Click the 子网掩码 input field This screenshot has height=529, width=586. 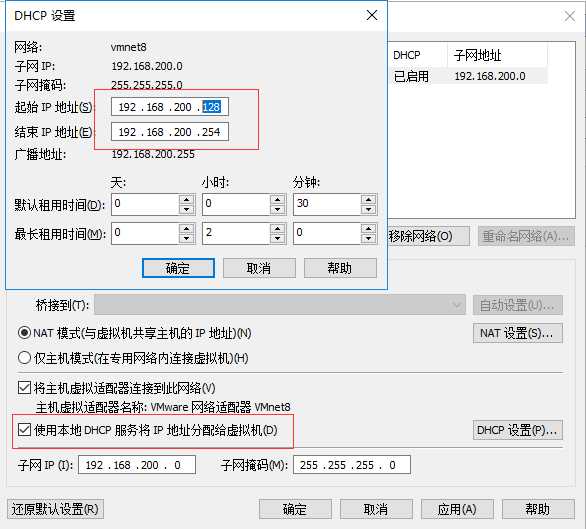[352, 465]
